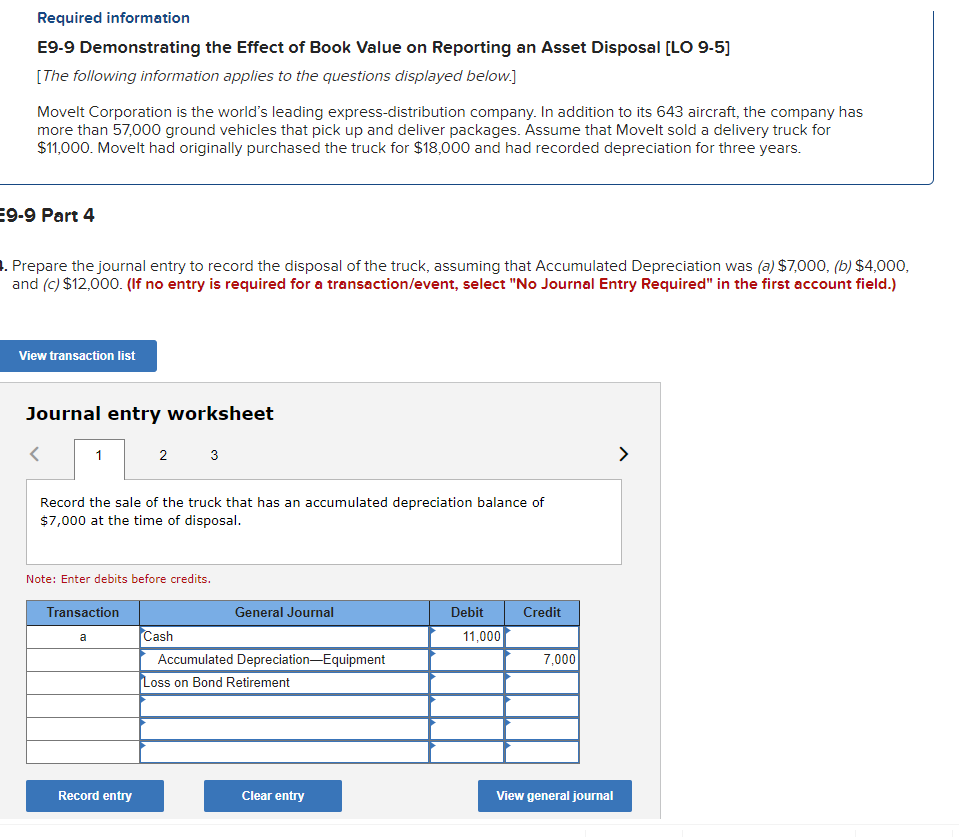Open the View general journal

point(554,795)
